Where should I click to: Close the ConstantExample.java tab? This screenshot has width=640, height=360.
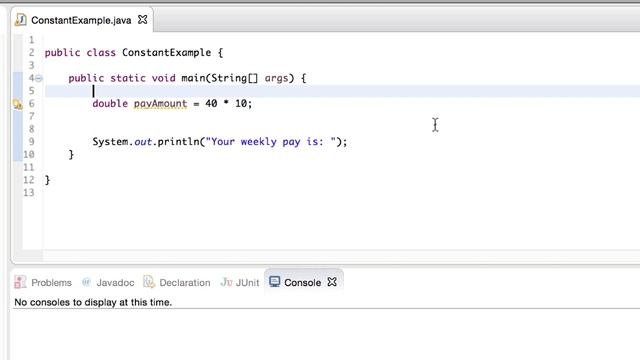click(142, 20)
